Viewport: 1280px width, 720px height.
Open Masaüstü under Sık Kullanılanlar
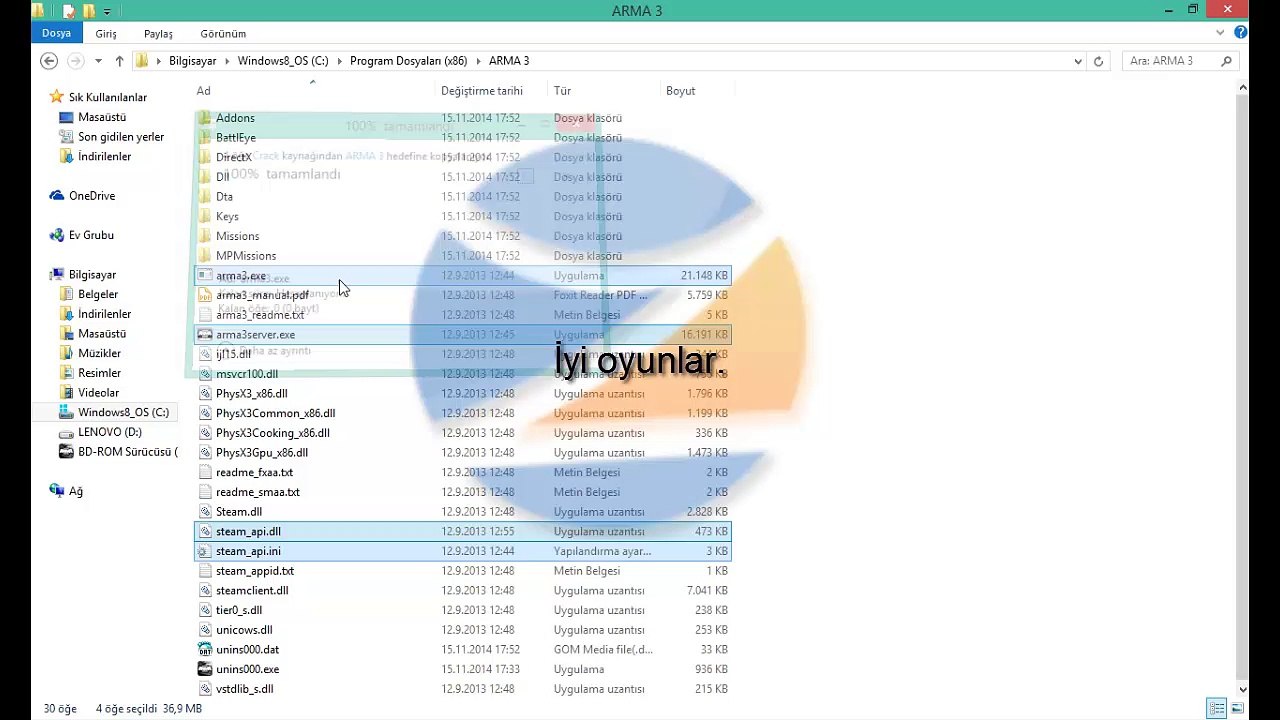coord(102,117)
